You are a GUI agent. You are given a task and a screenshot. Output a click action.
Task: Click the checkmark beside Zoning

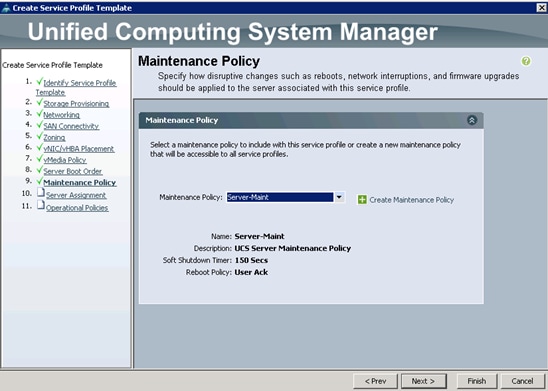click(x=39, y=136)
